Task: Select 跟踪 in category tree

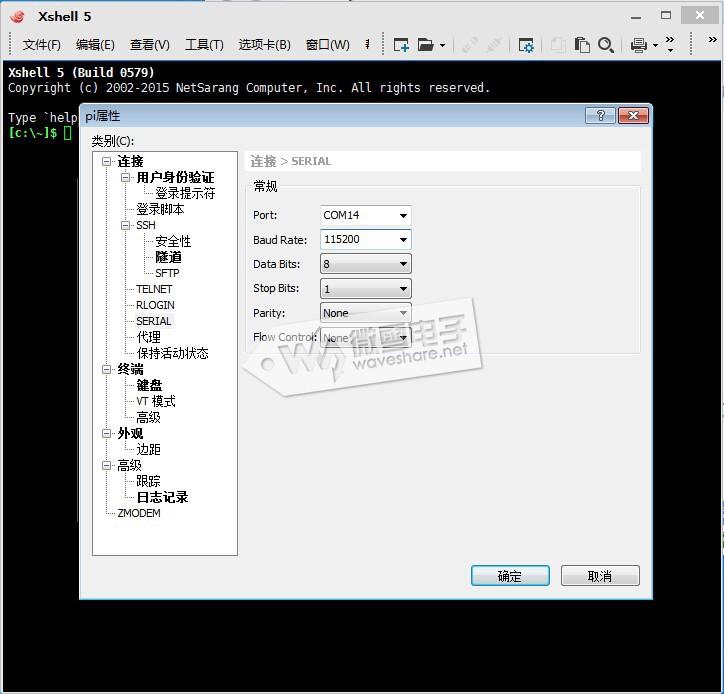Action: (148, 481)
